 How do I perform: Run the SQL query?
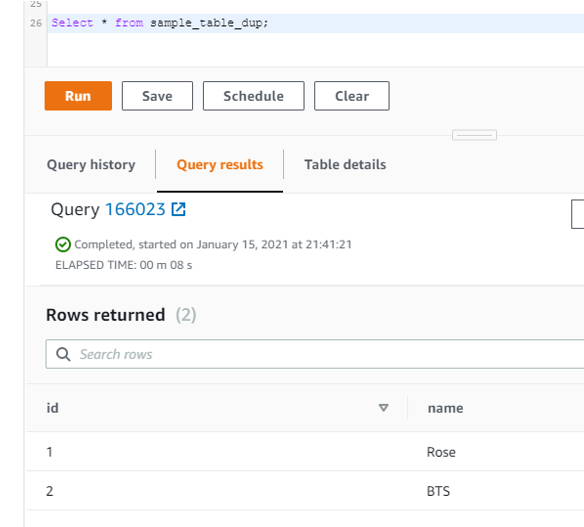coord(78,96)
